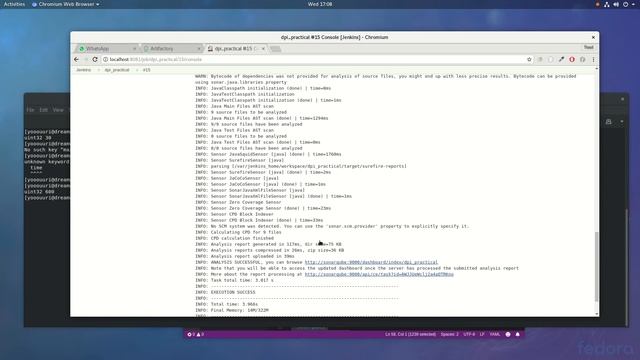
Task: Open View menu in the terminal window
Action: click(58, 110)
